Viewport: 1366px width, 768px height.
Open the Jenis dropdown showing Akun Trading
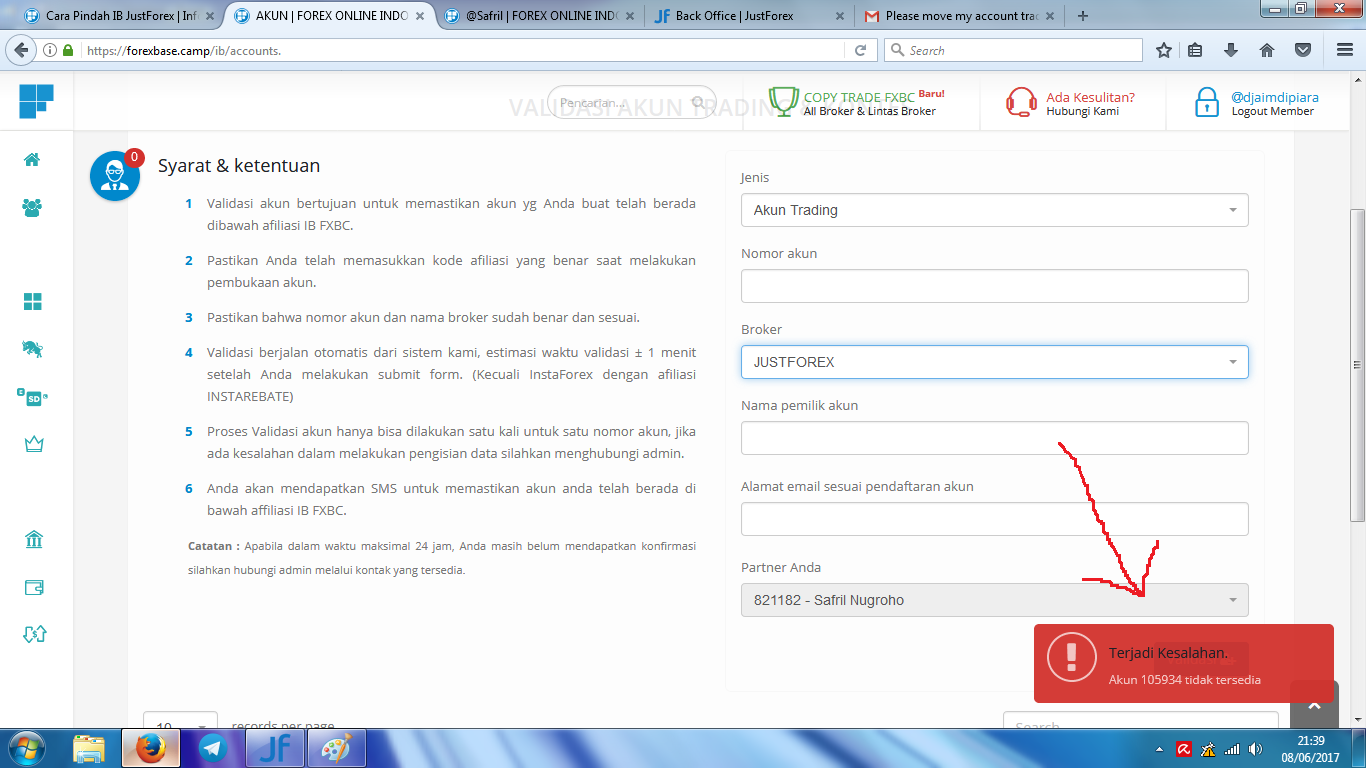coord(994,210)
